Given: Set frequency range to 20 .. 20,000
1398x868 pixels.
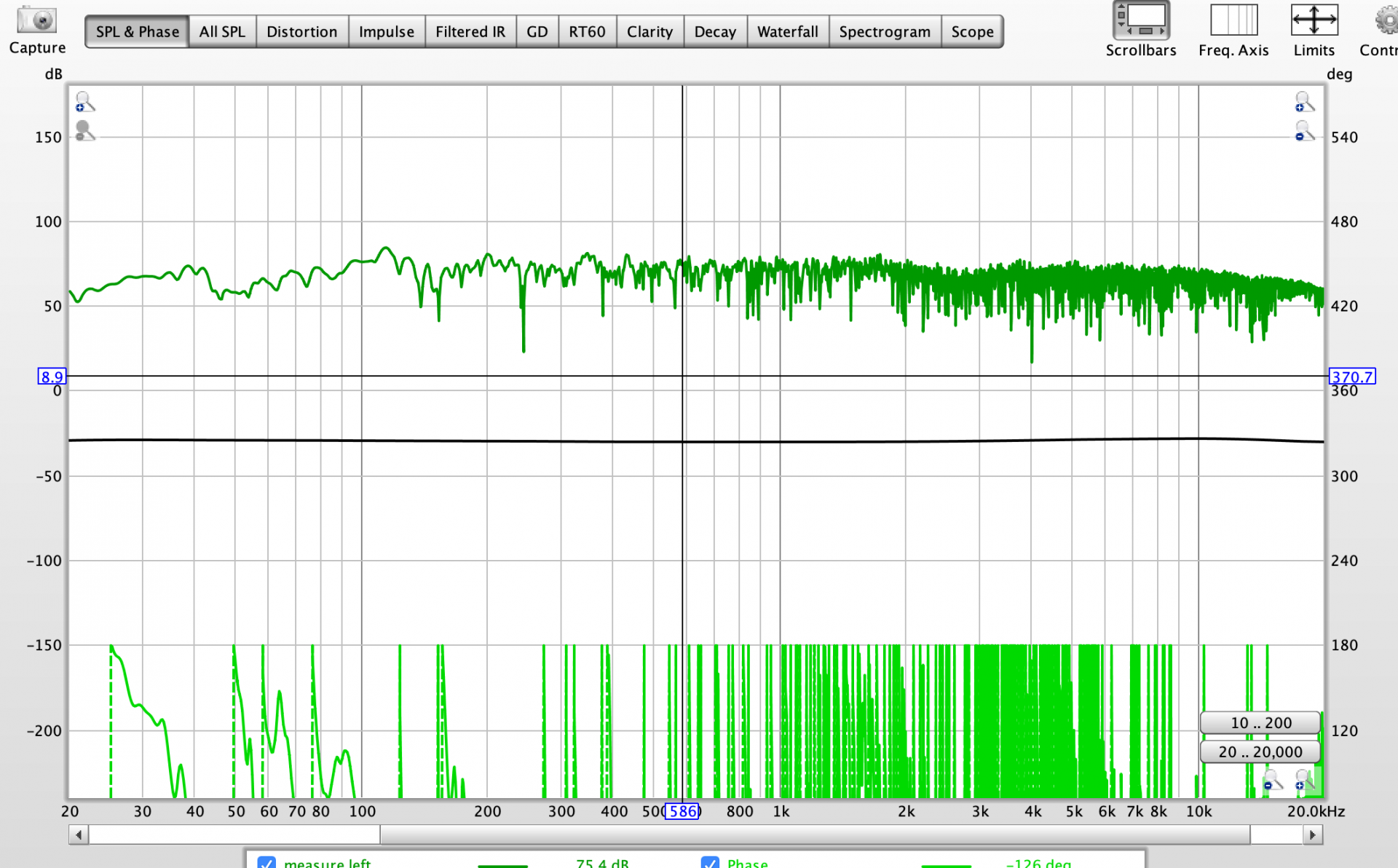Looking at the screenshot, I should pos(1260,751).
